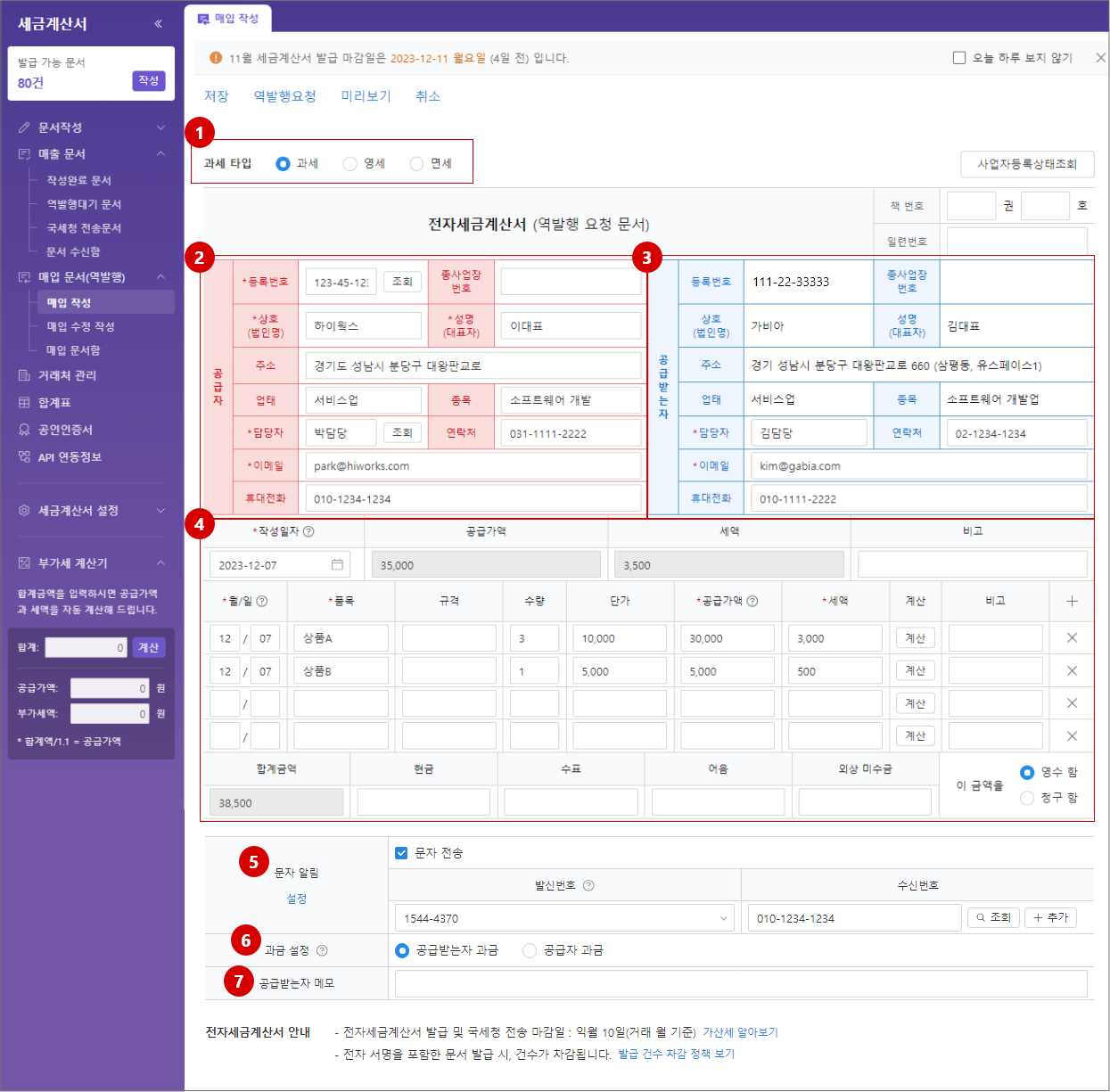Click the API 연동정보 icon
The image size is (1110, 1092).
(x=24, y=456)
